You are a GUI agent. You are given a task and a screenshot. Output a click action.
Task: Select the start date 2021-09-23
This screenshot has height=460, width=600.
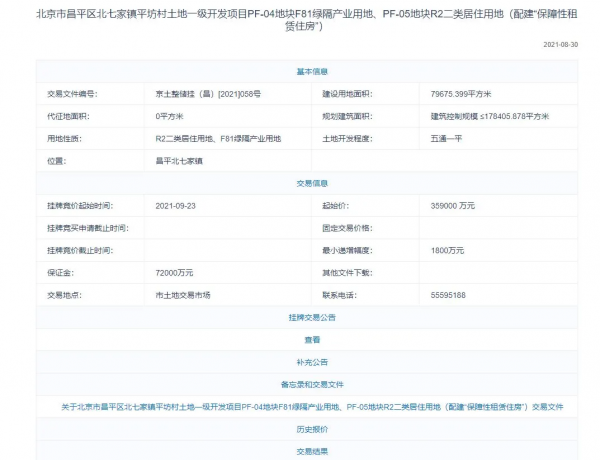pos(175,206)
